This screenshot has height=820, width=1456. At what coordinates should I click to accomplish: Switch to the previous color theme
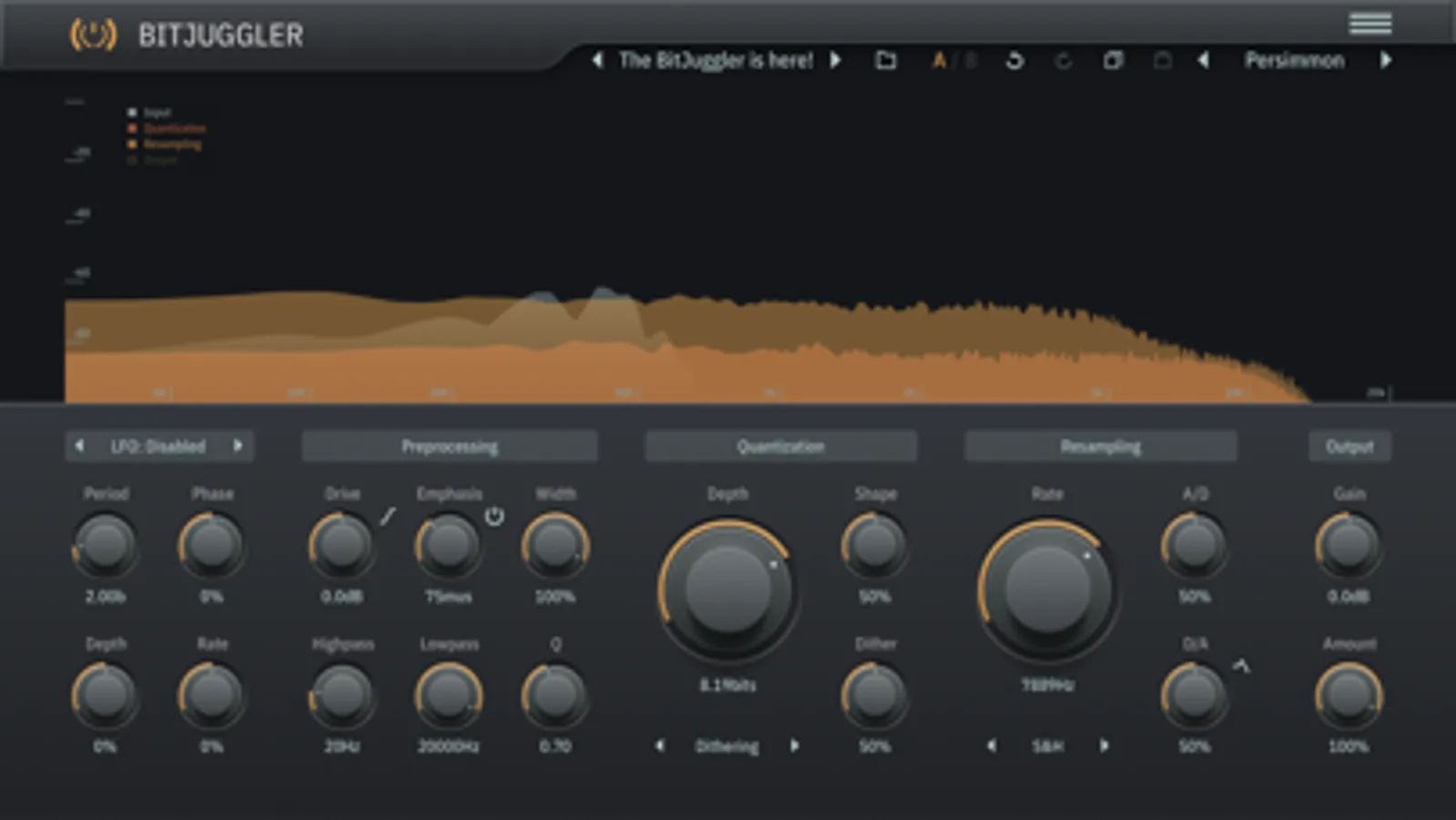point(1203,60)
